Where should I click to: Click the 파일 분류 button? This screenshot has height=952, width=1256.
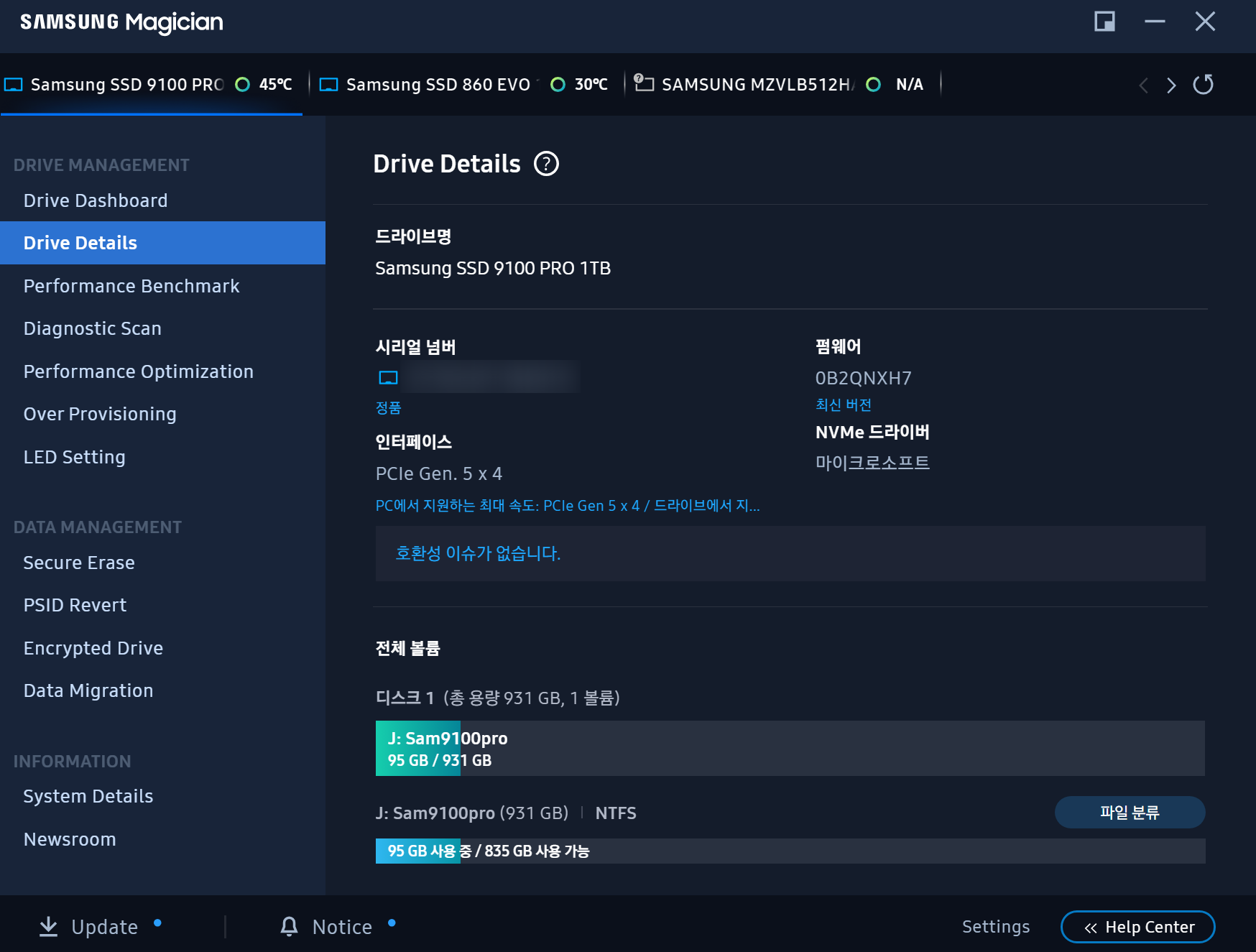pos(1130,813)
